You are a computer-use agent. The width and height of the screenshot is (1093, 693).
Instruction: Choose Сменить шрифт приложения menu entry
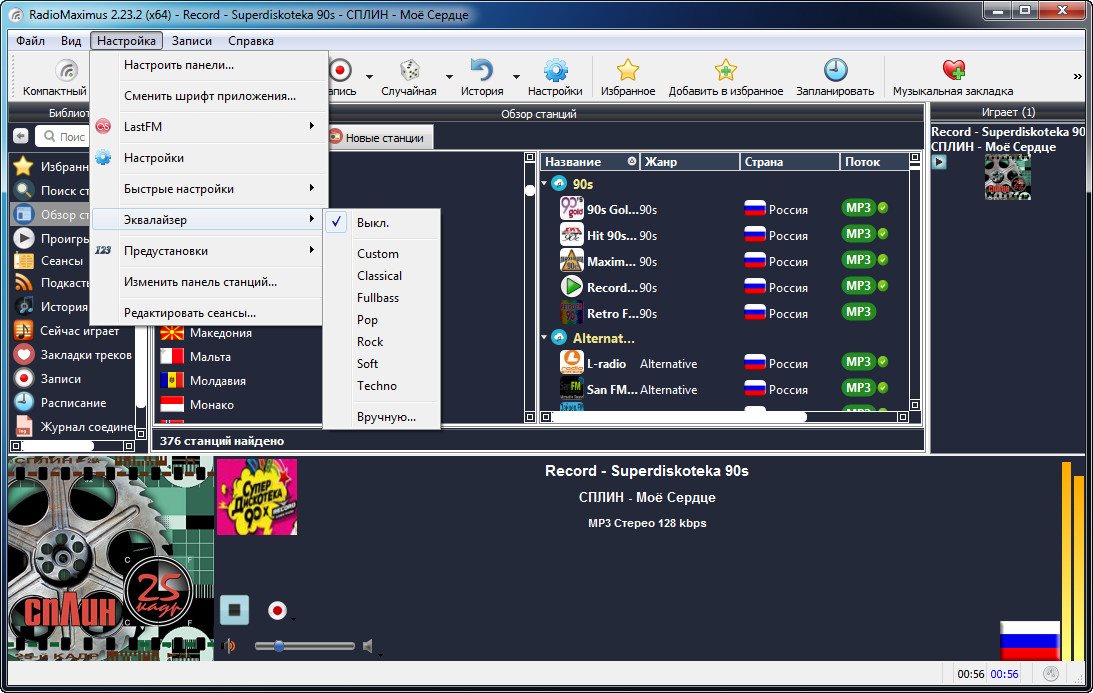point(209,96)
